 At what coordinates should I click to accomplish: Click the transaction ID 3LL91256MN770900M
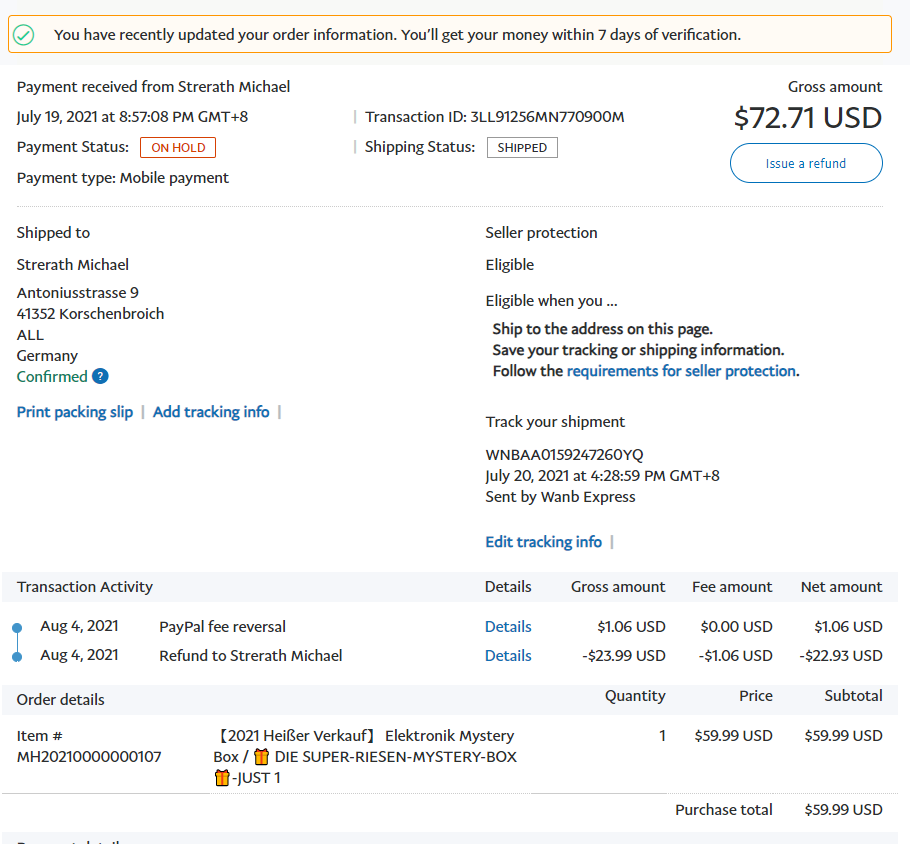point(547,117)
